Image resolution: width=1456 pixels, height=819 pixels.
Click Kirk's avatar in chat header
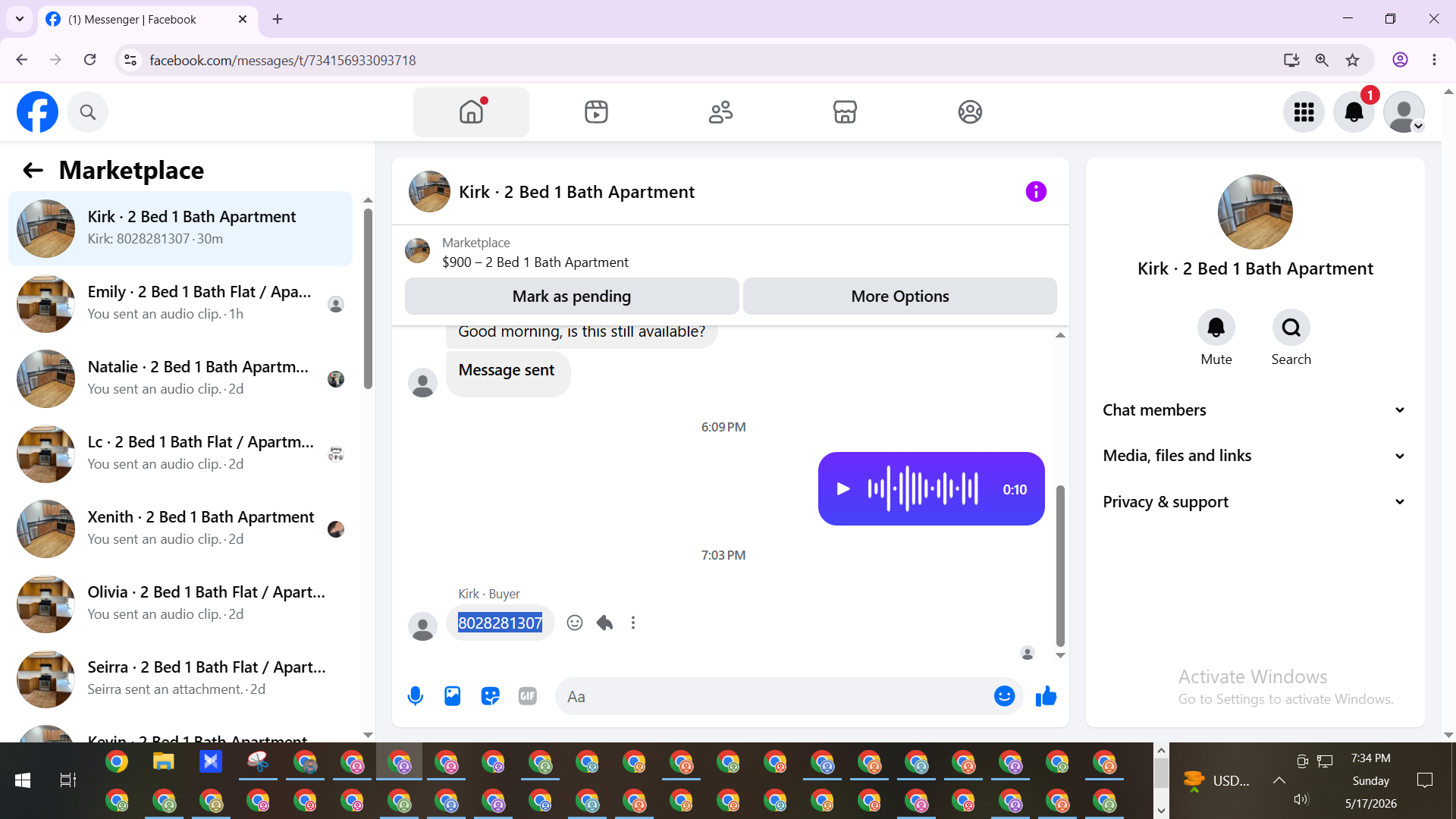(429, 192)
